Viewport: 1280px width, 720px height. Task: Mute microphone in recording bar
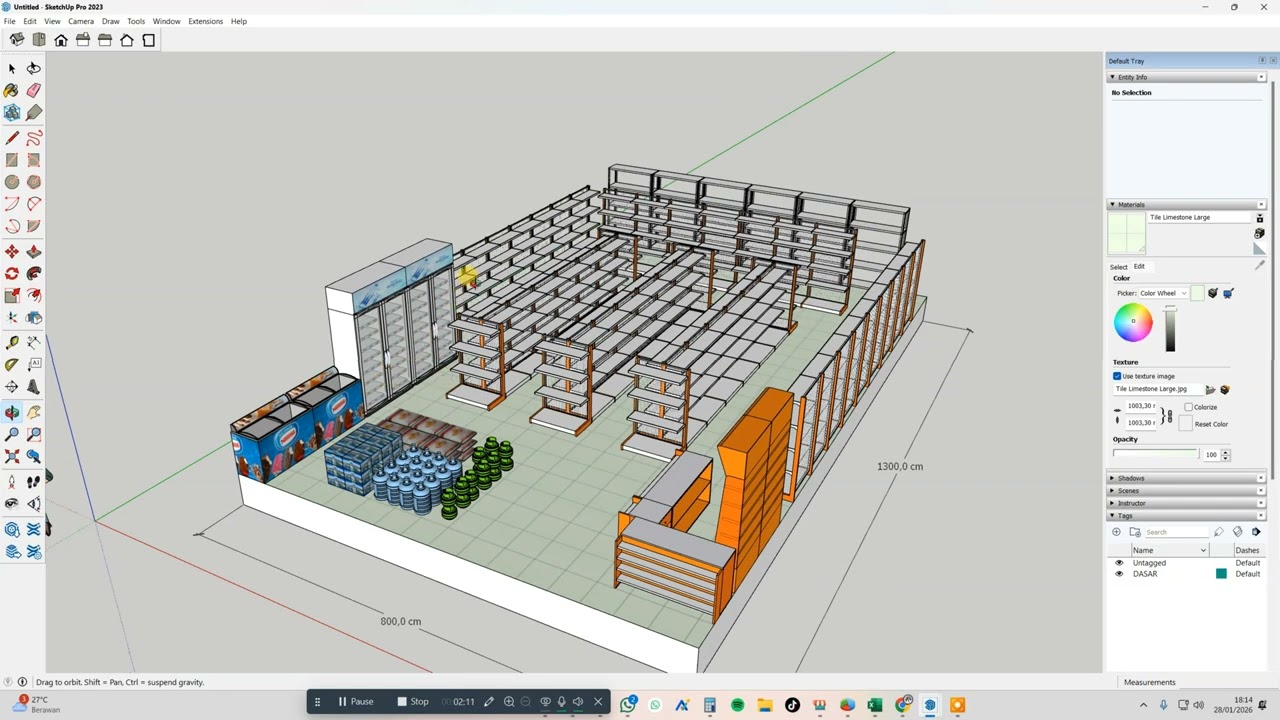561,702
